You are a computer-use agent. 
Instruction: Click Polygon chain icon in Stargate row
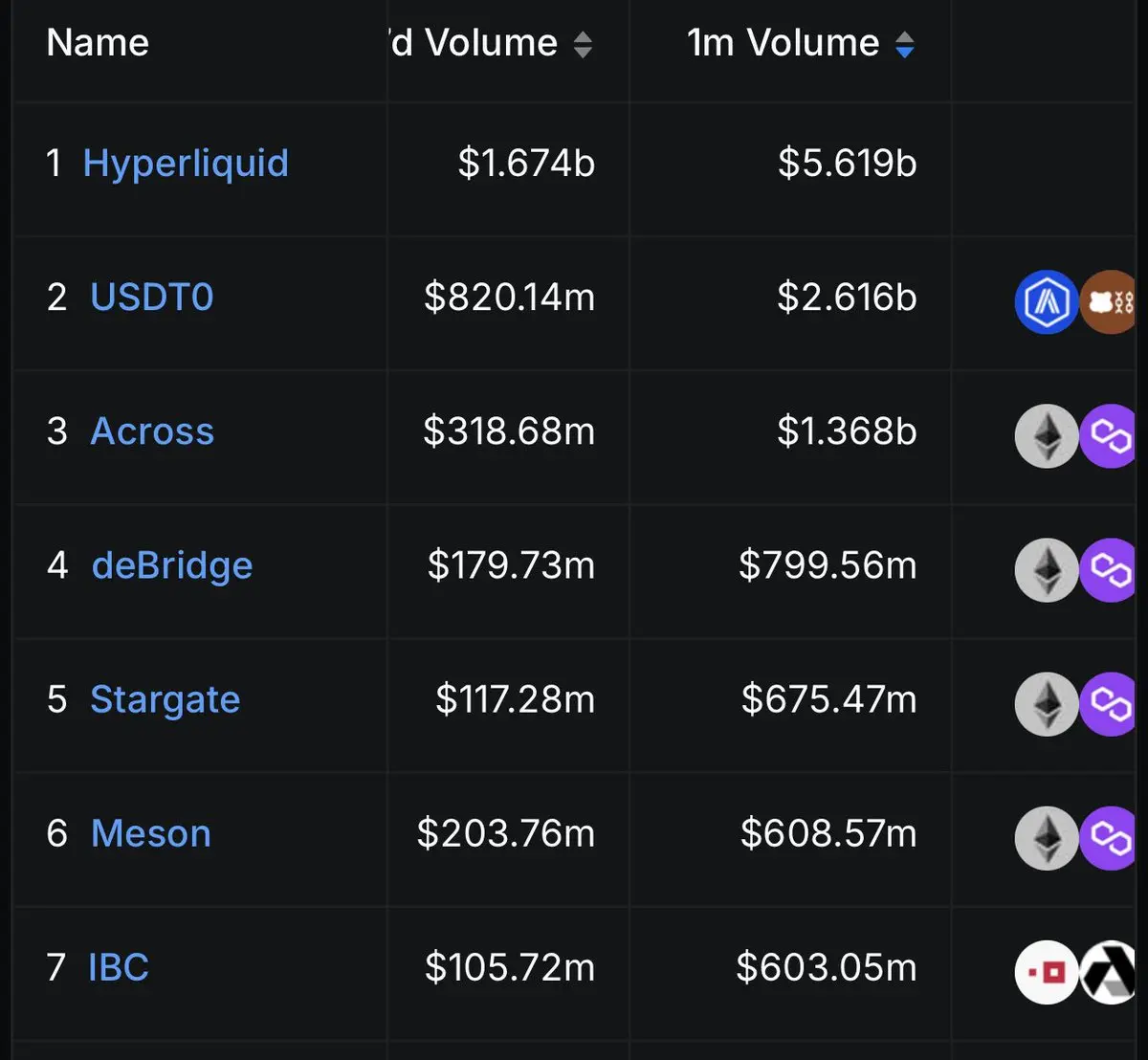[1108, 704]
